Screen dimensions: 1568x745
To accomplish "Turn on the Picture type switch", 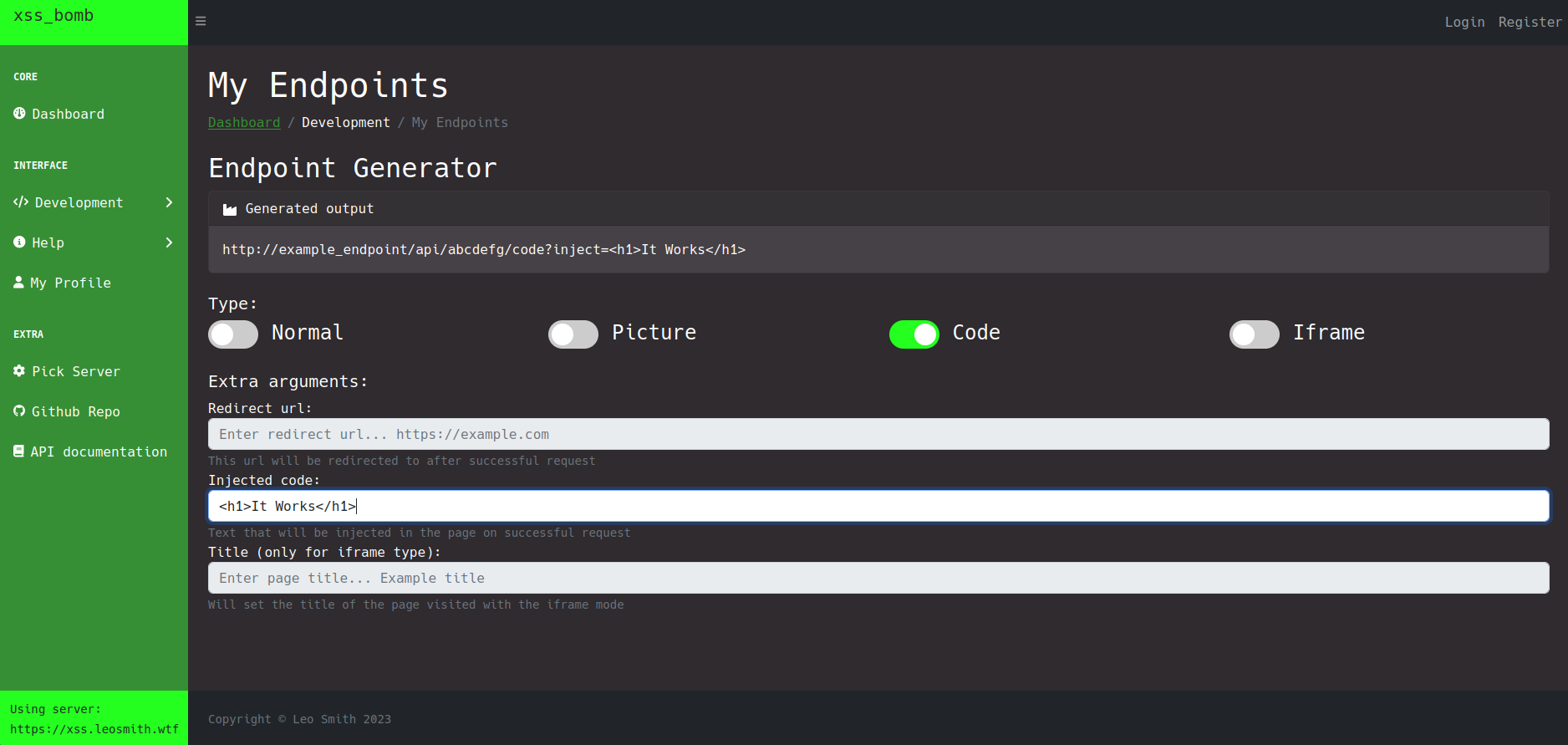I will pyautogui.click(x=573, y=334).
